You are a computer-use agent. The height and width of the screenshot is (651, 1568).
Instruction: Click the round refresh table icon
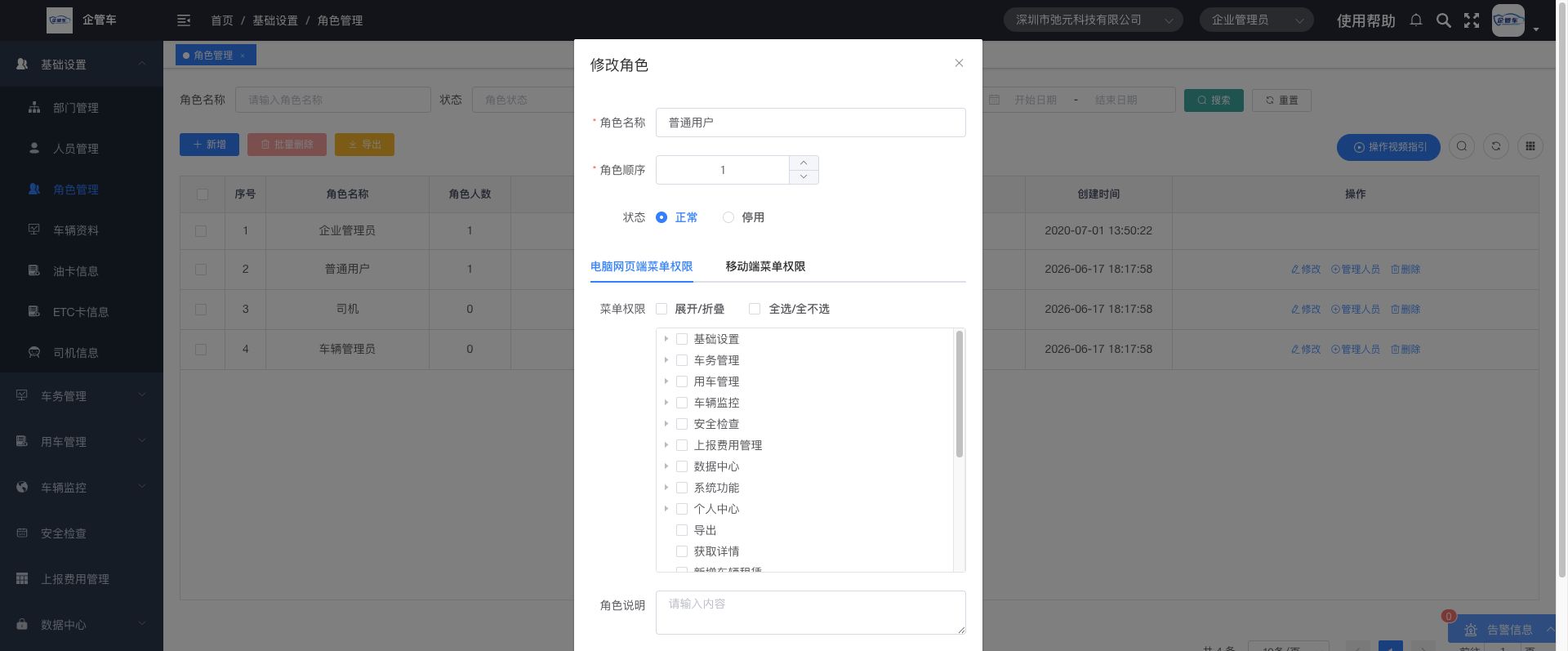click(x=1496, y=146)
